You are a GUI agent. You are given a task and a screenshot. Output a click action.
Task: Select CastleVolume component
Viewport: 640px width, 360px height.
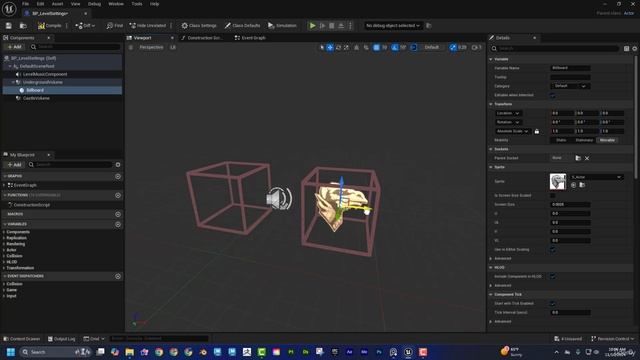point(36,98)
